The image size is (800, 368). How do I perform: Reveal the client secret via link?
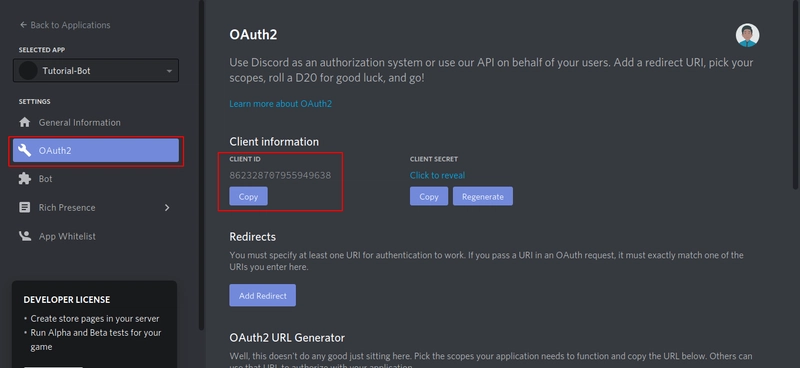tap(437, 176)
